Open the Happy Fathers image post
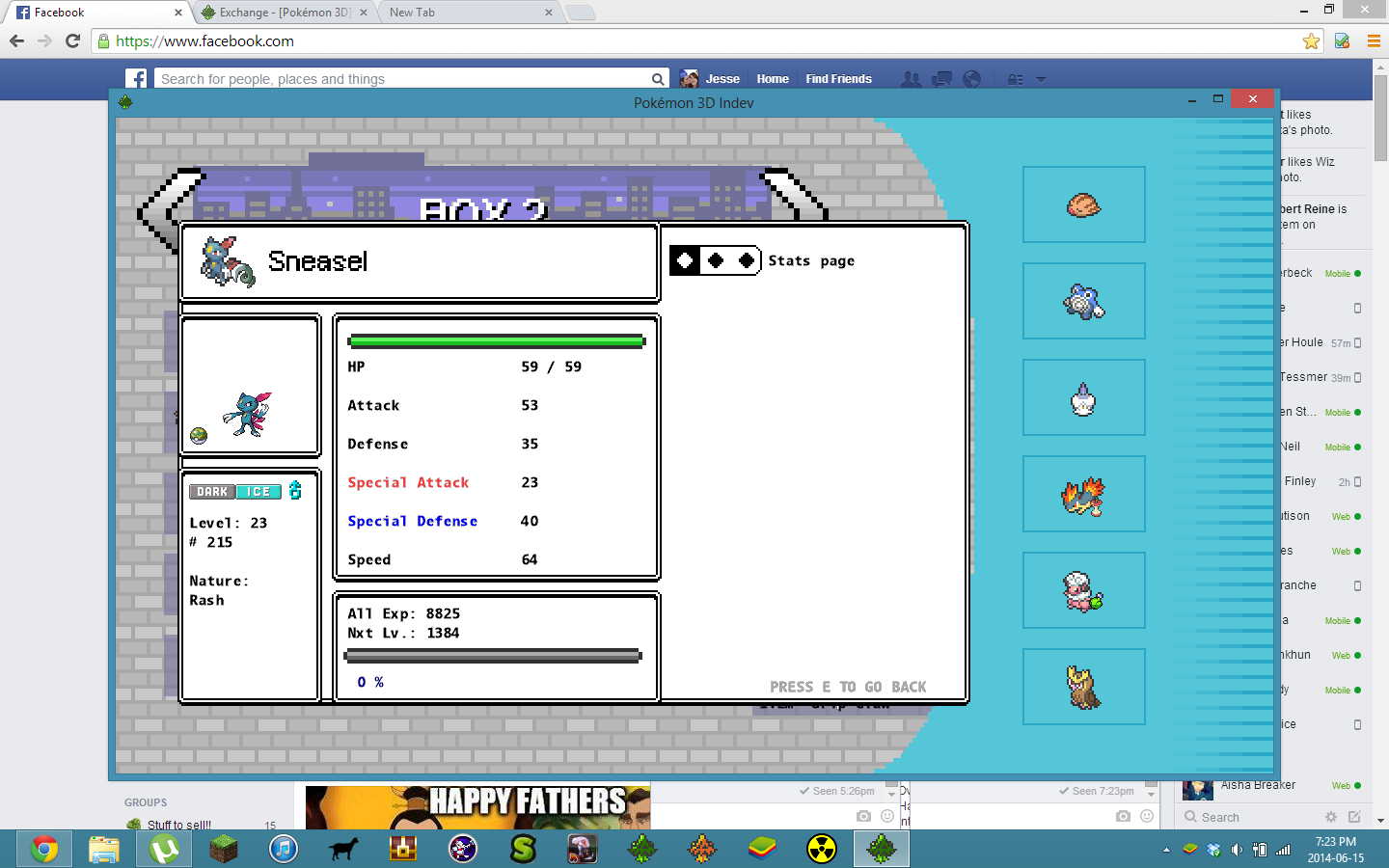 tap(477, 807)
